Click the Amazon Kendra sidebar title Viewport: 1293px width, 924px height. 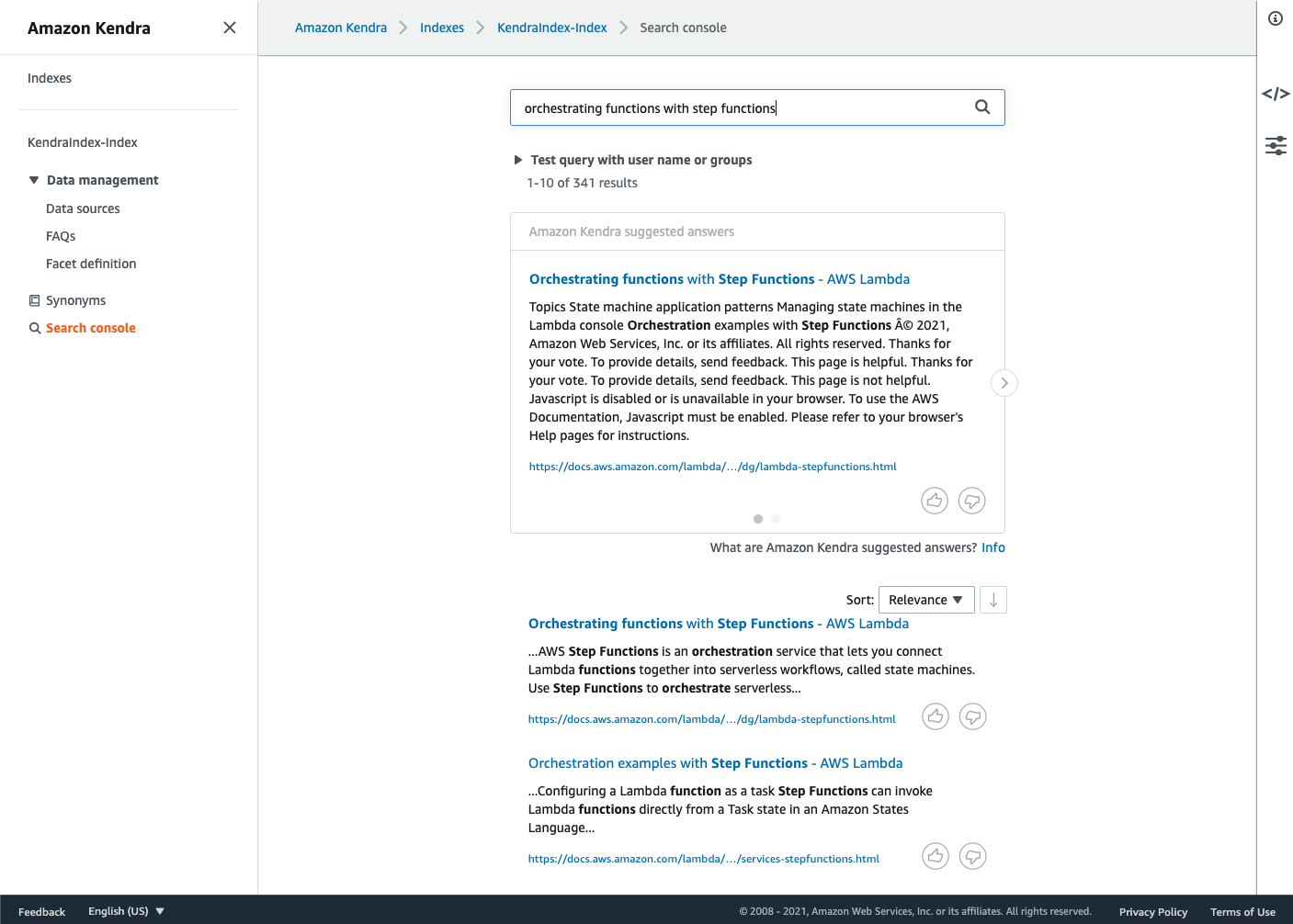(89, 28)
